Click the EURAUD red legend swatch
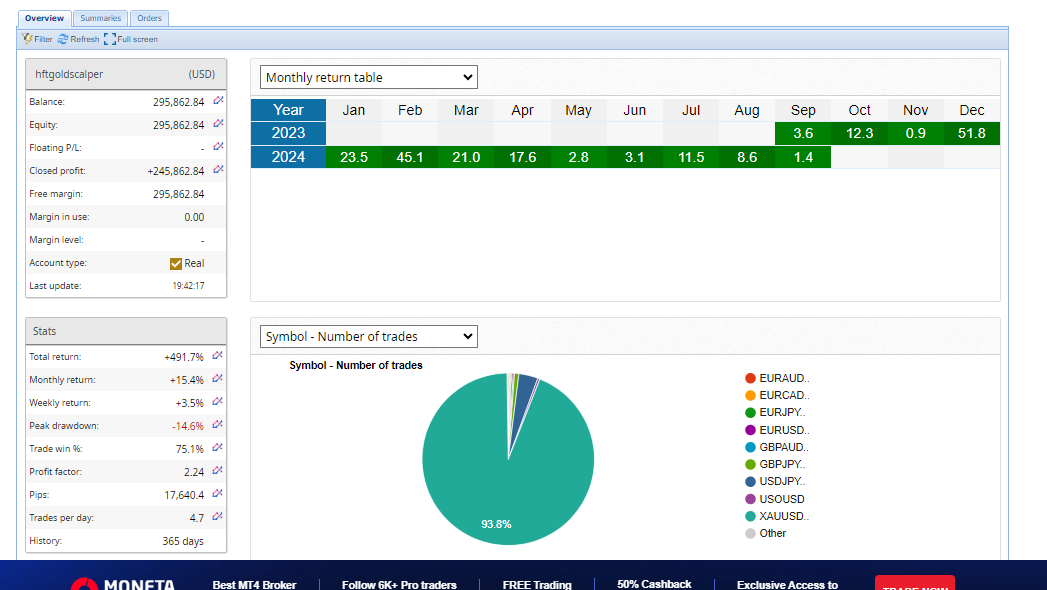This screenshot has height=590, width=1047. [x=750, y=378]
